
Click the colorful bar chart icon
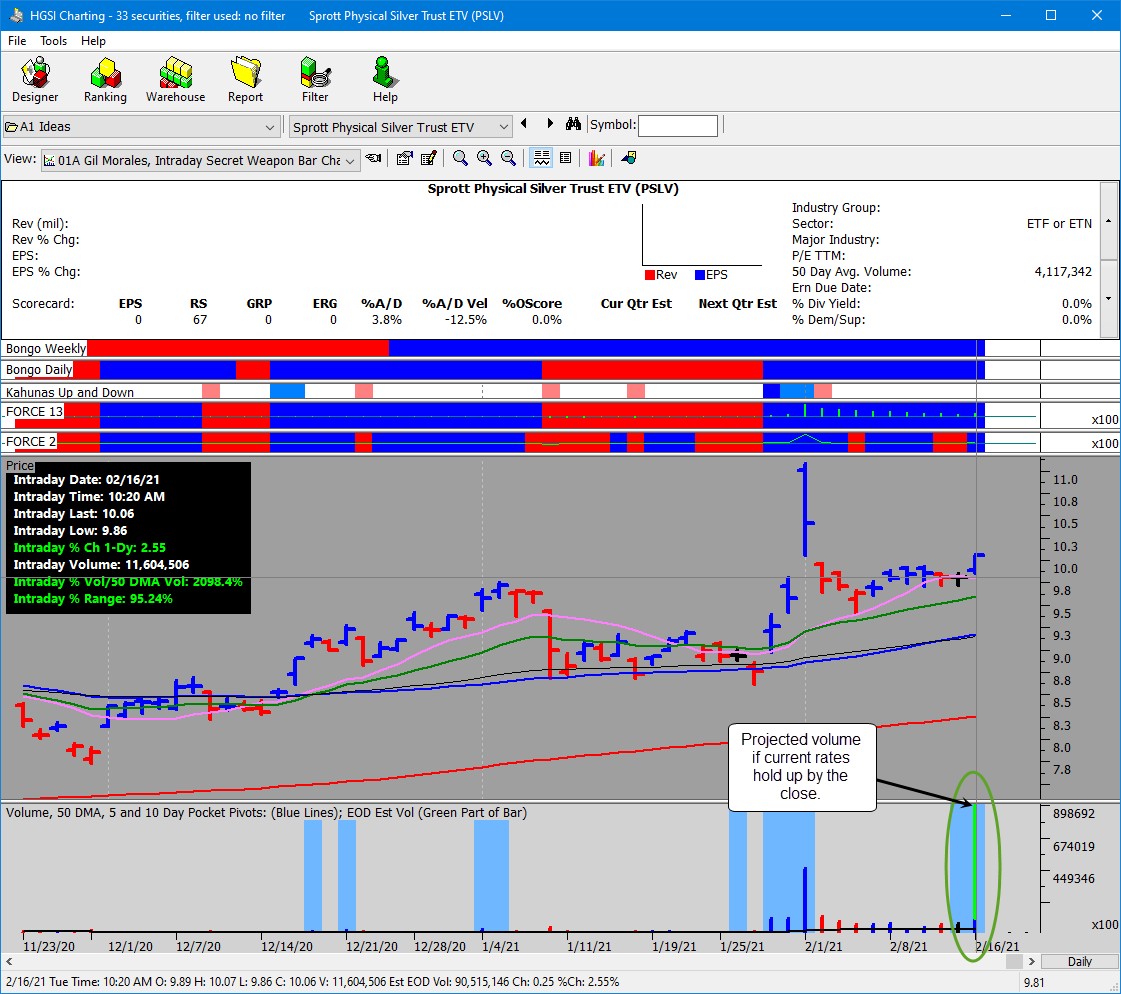pyautogui.click(x=596, y=158)
